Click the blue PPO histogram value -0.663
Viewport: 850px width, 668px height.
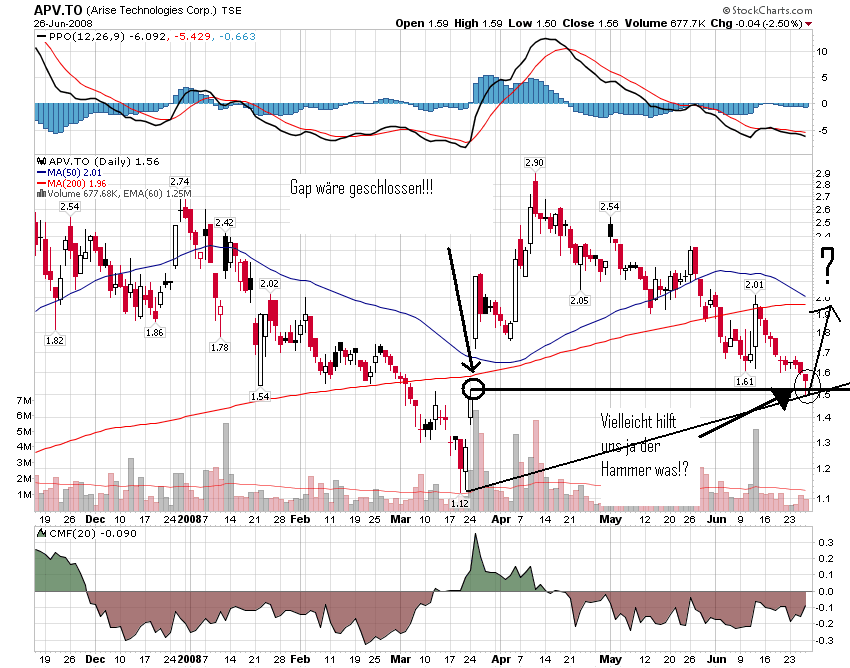236,36
